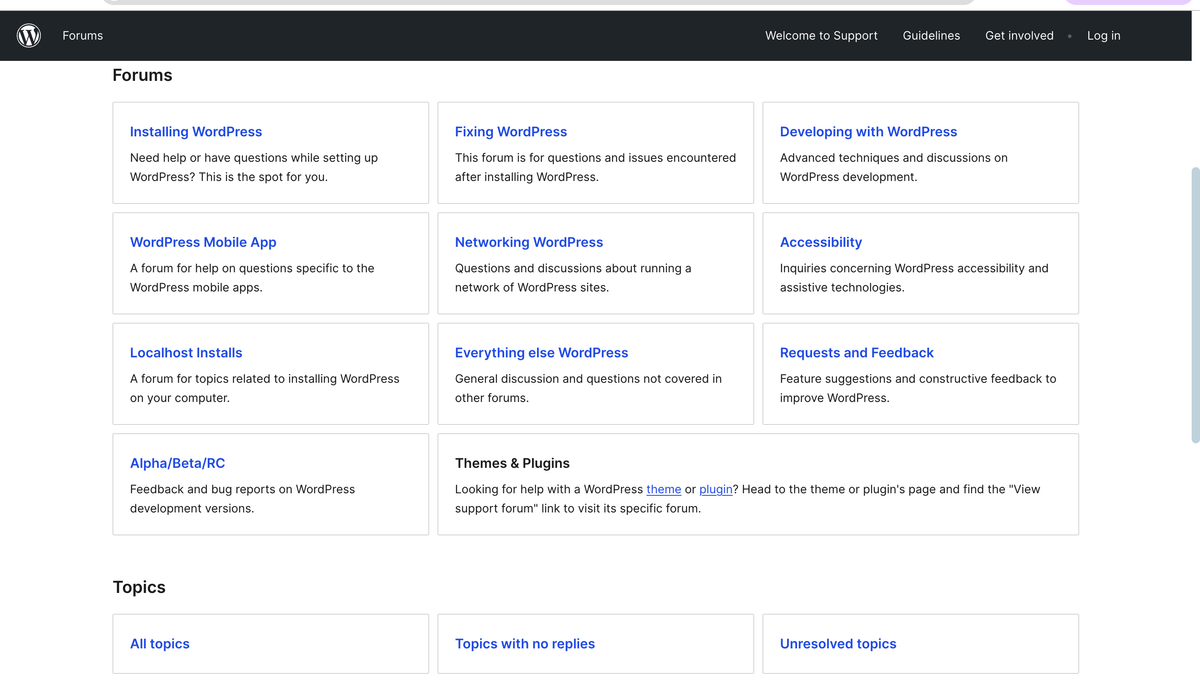This screenshot has width=1200, height=688.
Task: Open the Accessibility forum
Action: click(x=821, y=242)
